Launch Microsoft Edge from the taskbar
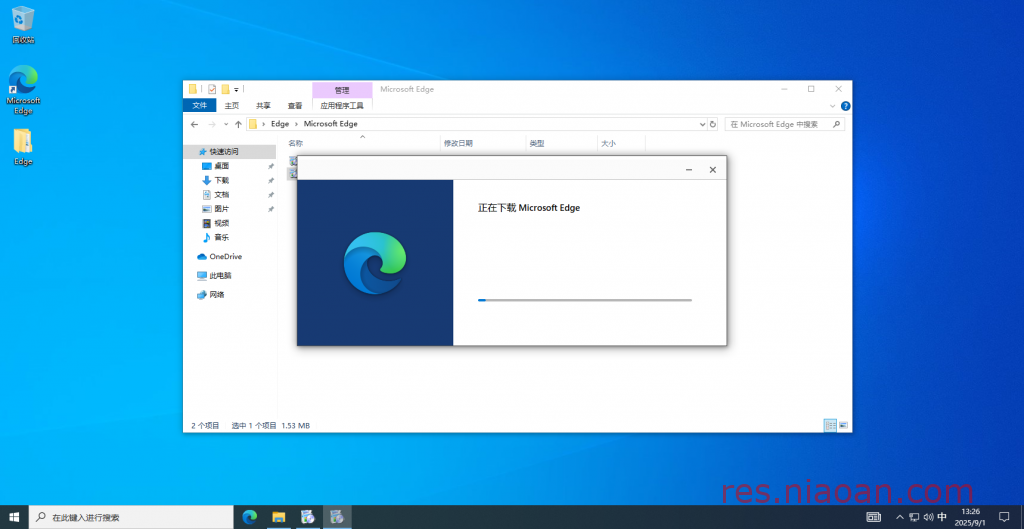The width and height of the screenshot is (1024, 529). 249,517
